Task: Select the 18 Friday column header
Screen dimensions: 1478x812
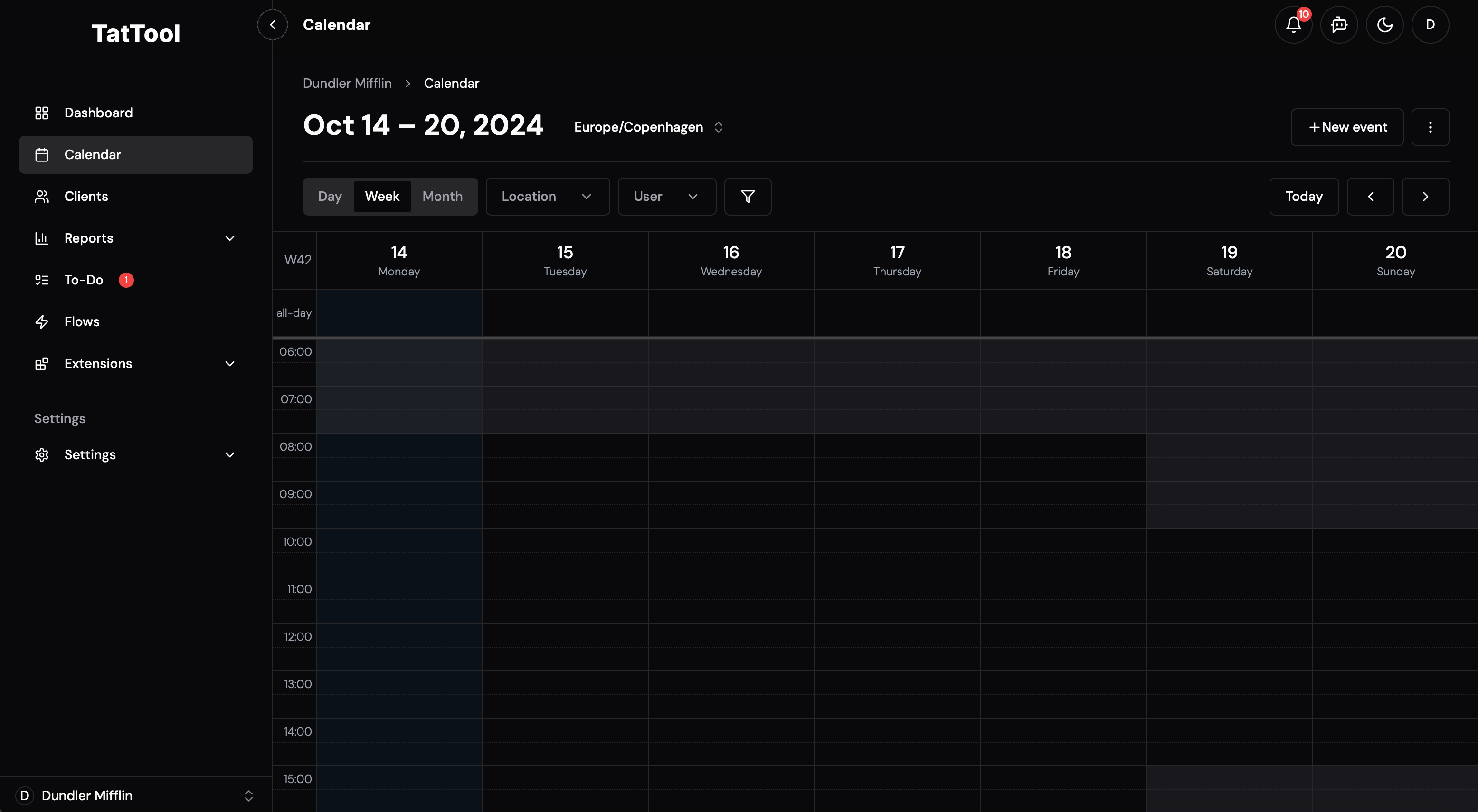Action: click(x=1063, y=261)
